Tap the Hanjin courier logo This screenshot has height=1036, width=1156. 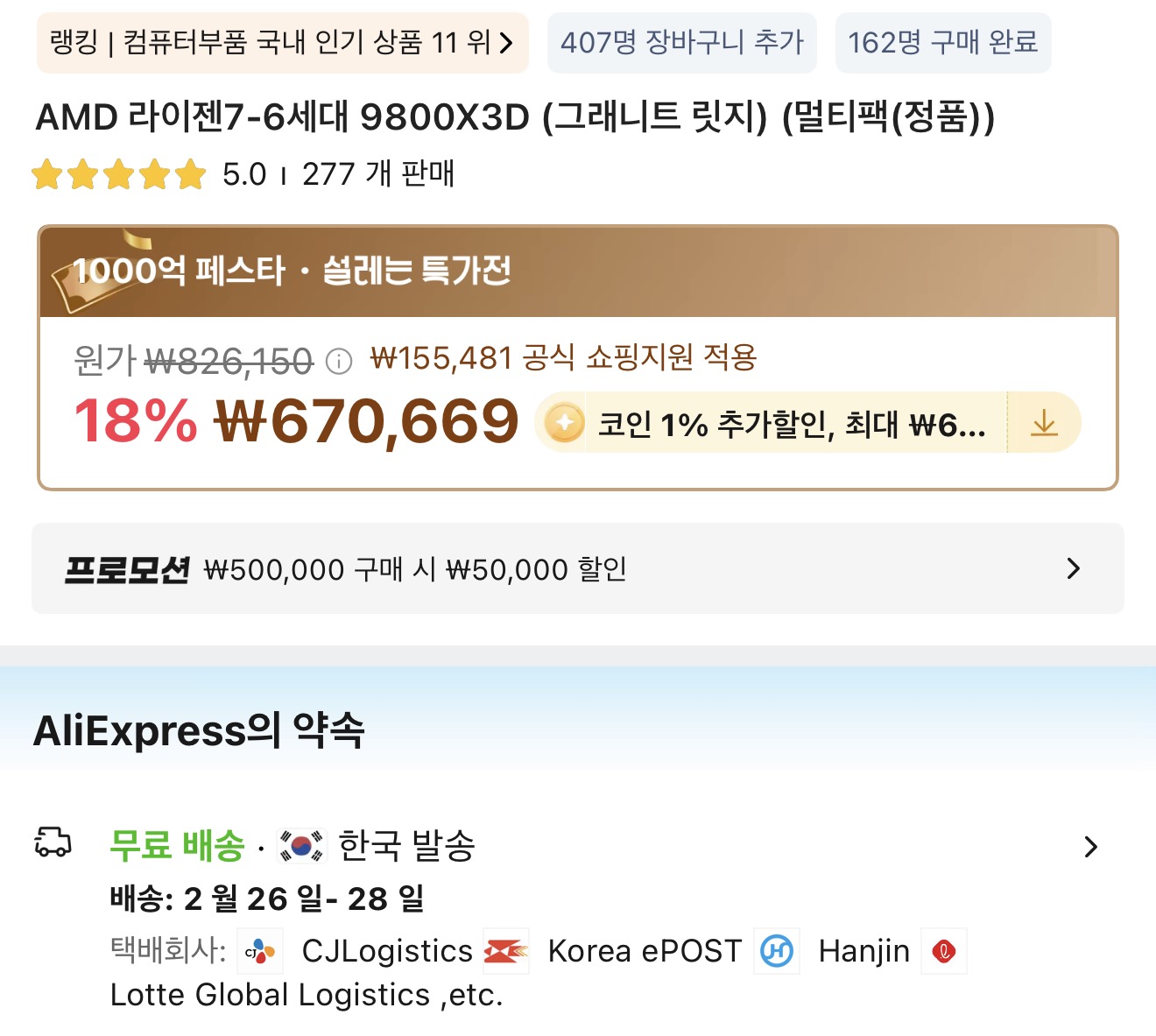(777, 951)
